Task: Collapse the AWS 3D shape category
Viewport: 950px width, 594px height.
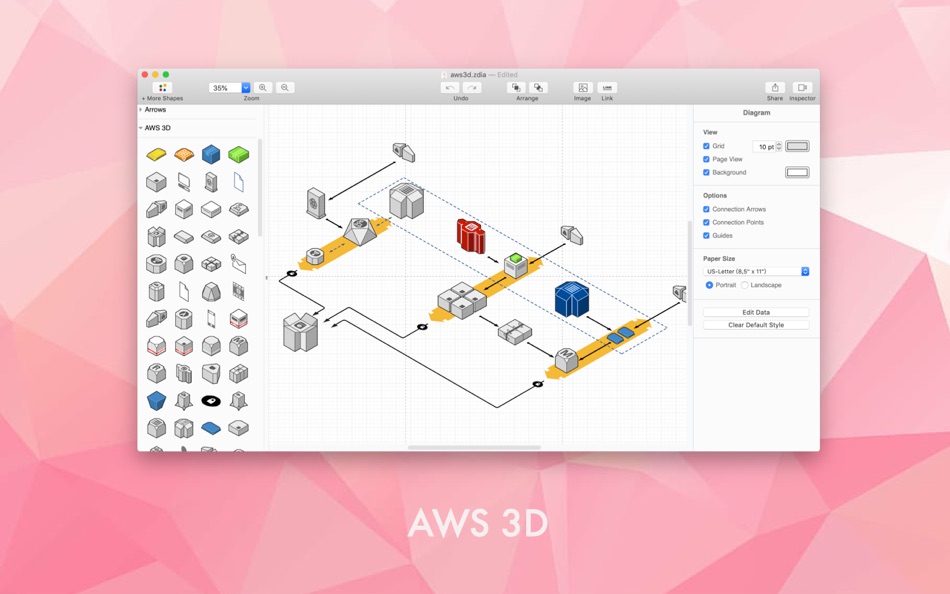Action: pos(141,128)
